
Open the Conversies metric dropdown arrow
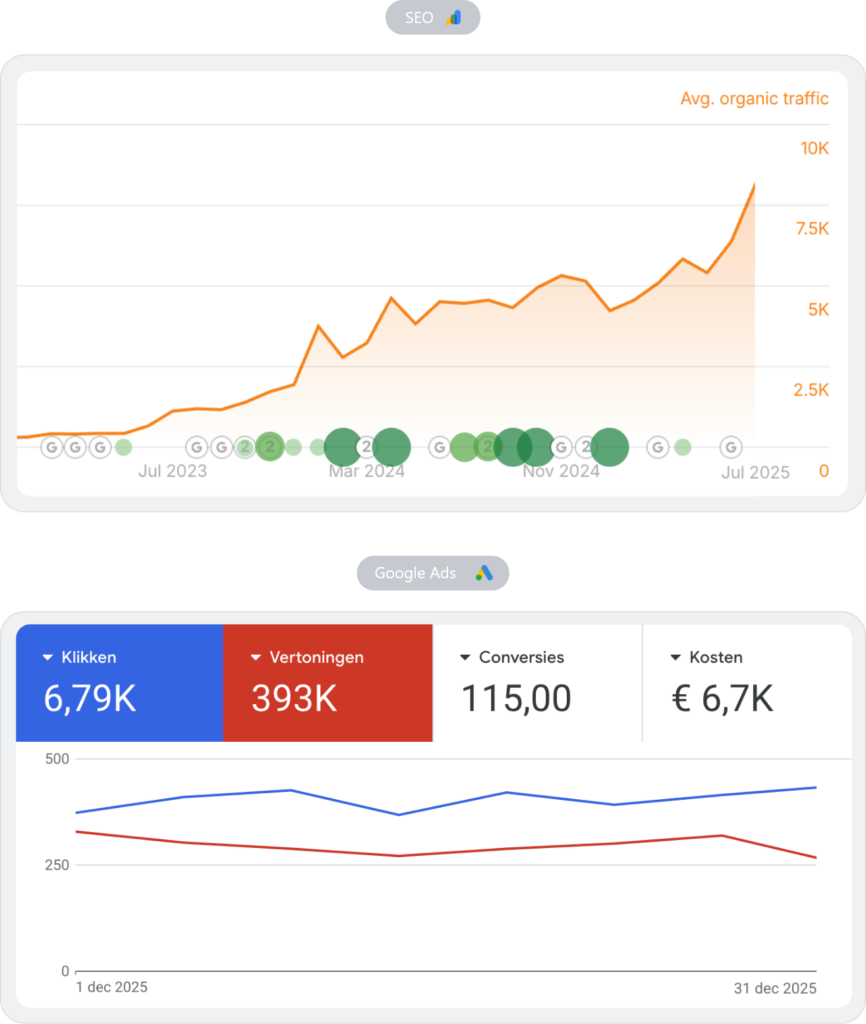click(465, 658)
